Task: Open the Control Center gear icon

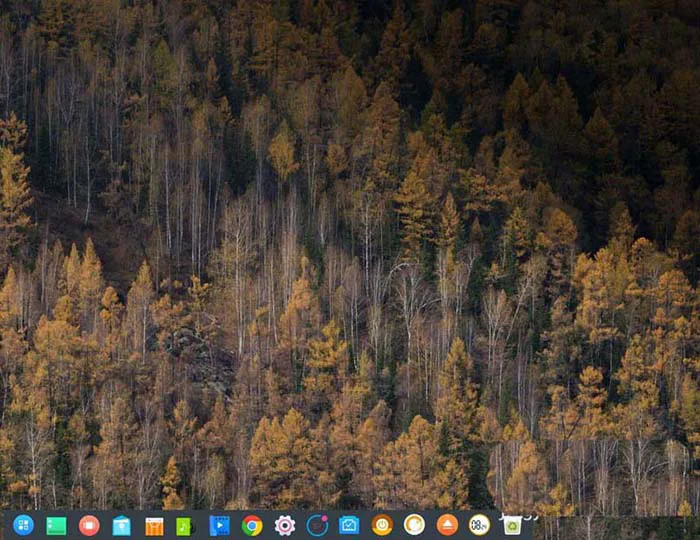Action: [x=285, y=525]
